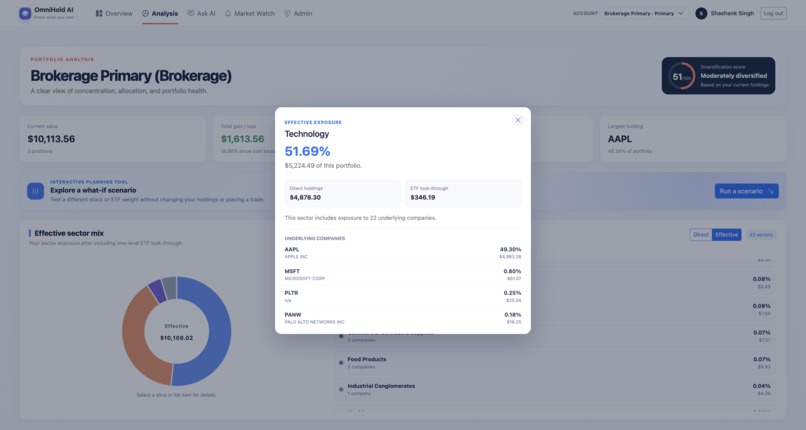Click the Ask AI chat icon
Screen dimensions: 806x430
coord(191,13)
